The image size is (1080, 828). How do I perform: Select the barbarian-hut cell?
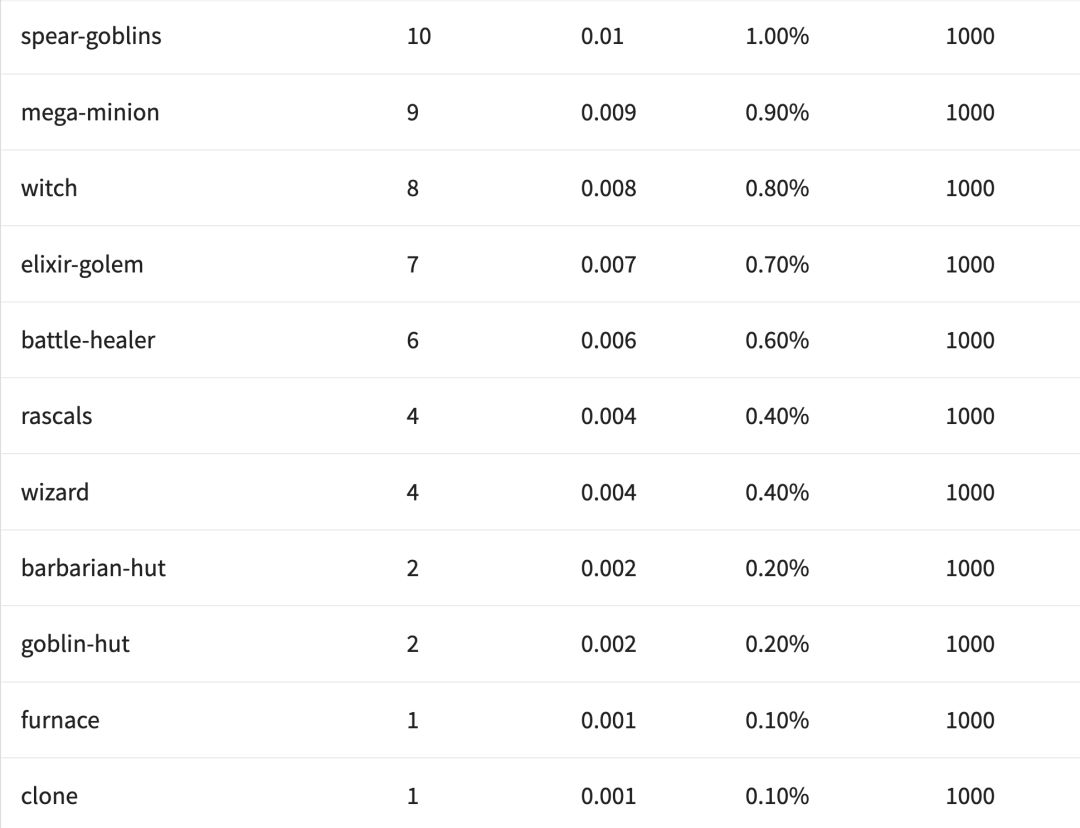coord(93,569)
